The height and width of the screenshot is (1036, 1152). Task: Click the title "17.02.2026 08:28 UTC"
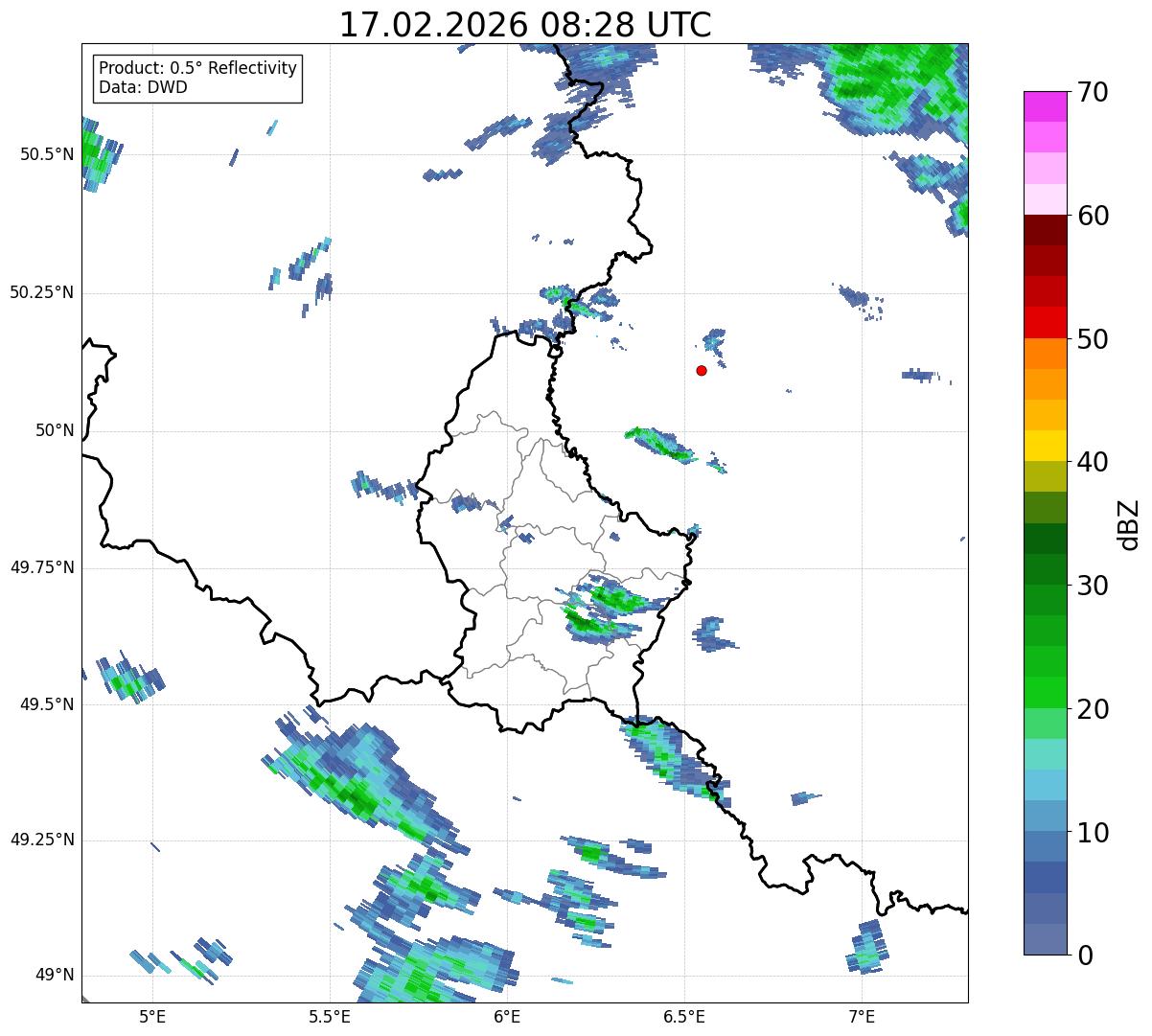pos(525,25)
